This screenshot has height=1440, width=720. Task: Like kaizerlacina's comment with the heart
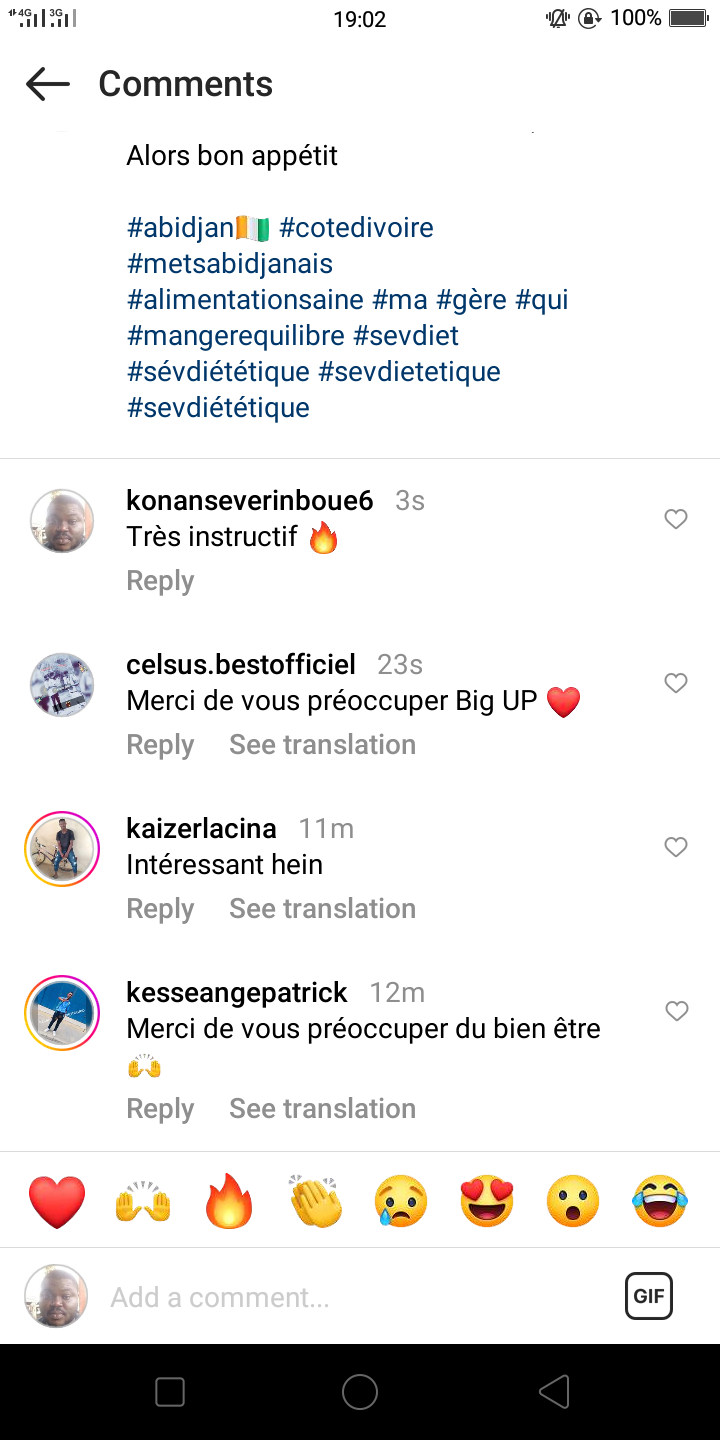(x=676, y=847)
